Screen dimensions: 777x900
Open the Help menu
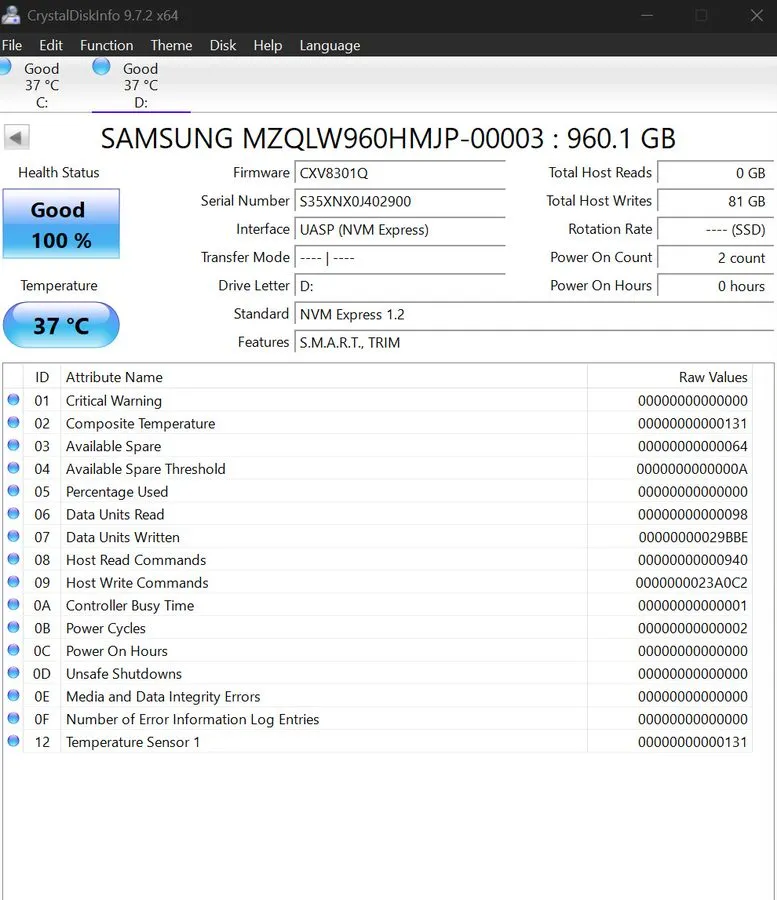click(267, 45)
